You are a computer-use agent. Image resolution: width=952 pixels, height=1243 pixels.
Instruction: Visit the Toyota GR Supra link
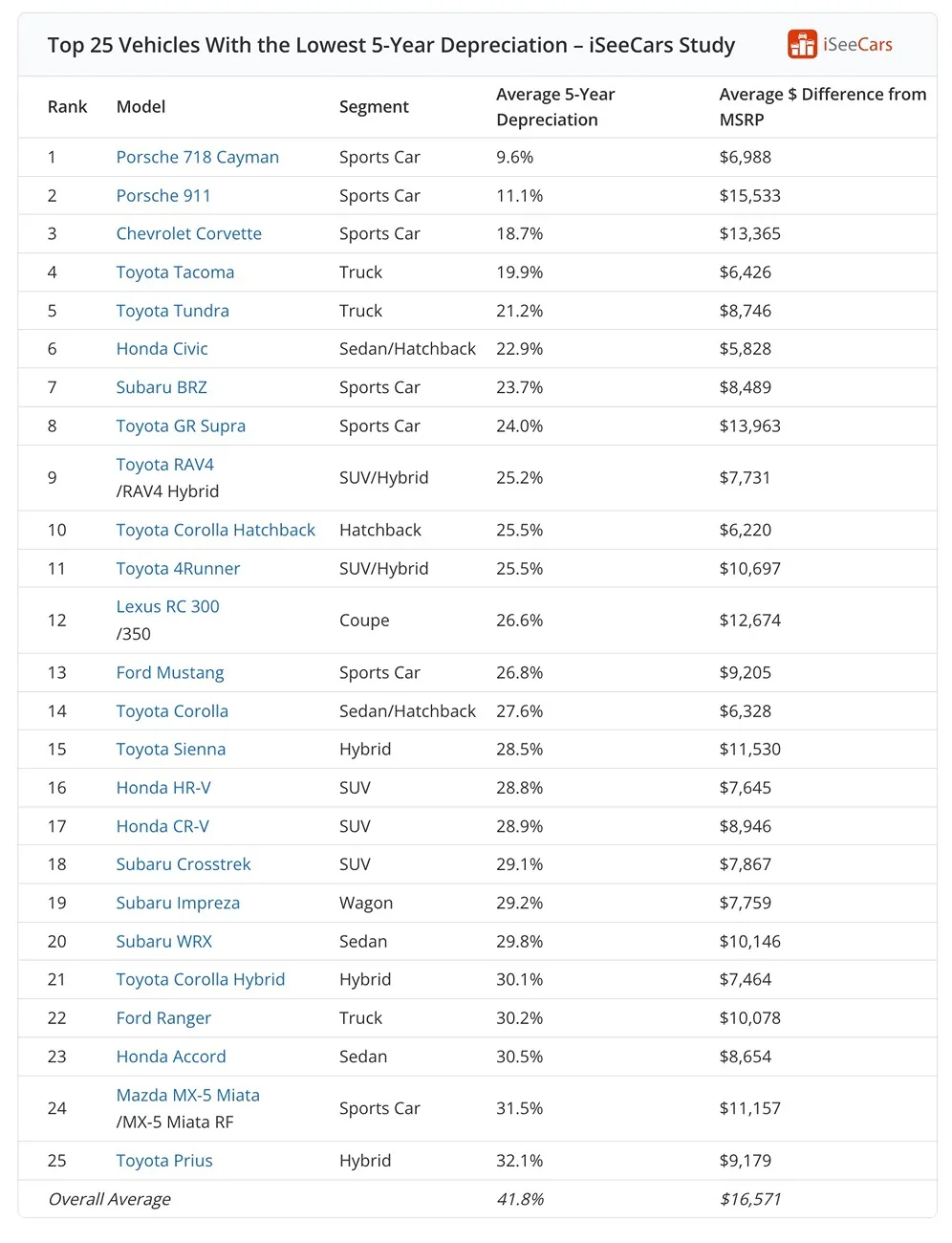[x=181, y=425]
